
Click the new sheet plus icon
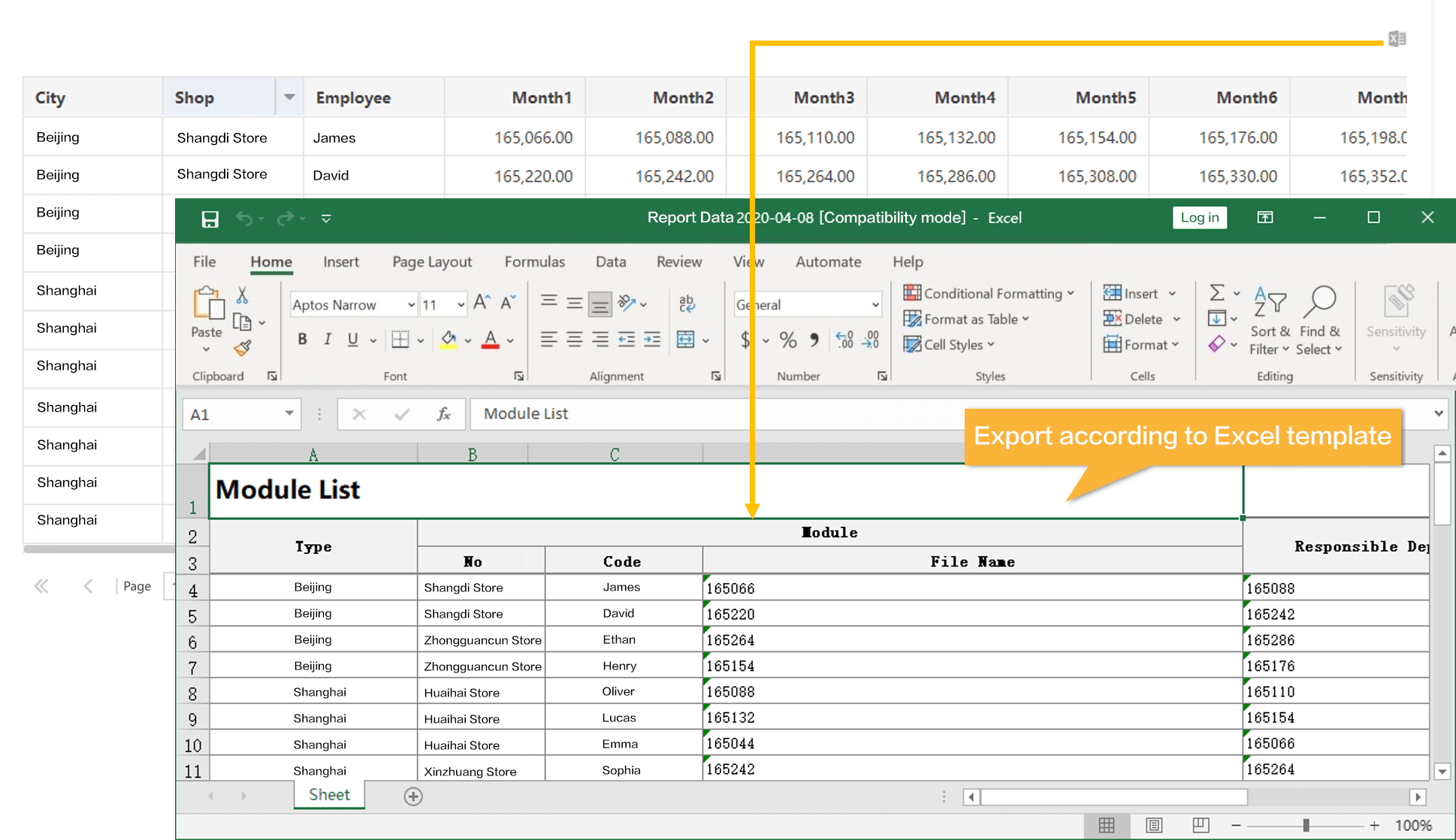pyautogui.click(x=413, y=796)
